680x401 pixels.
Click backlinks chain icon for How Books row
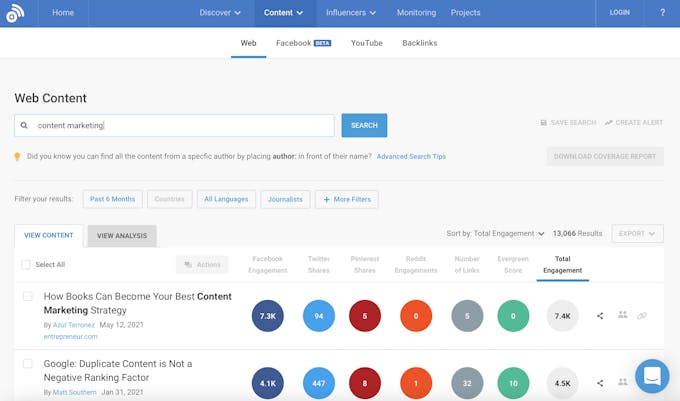[x=642, y=316]
